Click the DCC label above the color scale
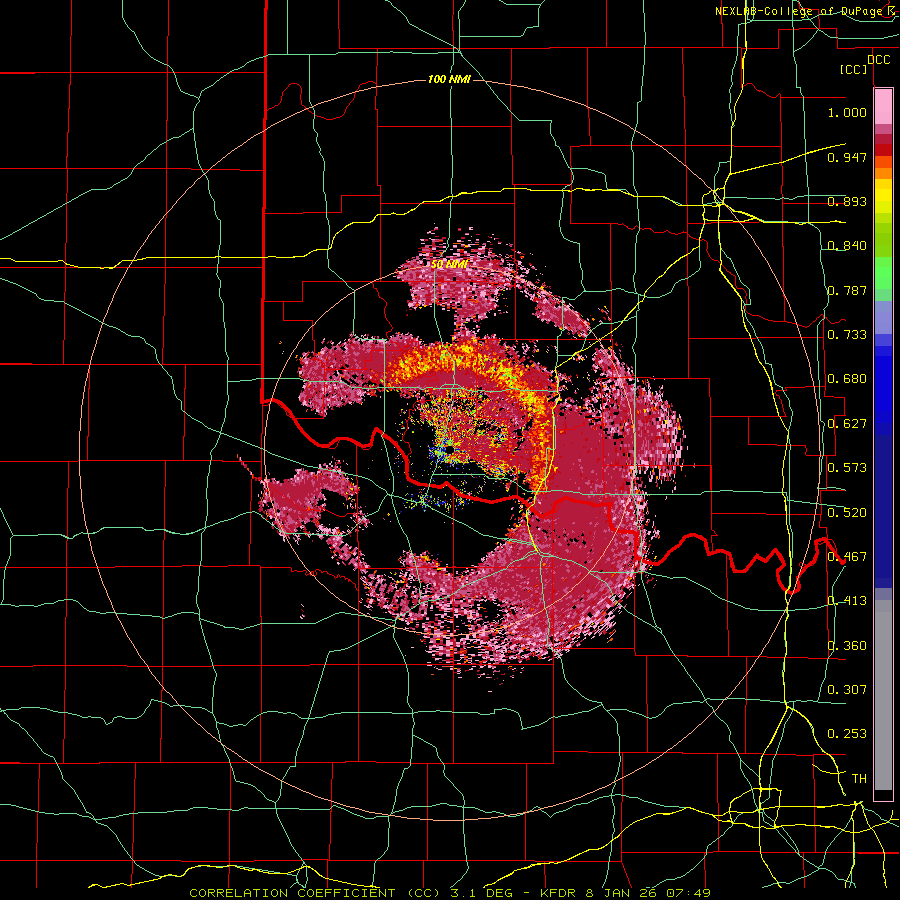This screenshot has height=900, width=900. click(x=879, y=60)
